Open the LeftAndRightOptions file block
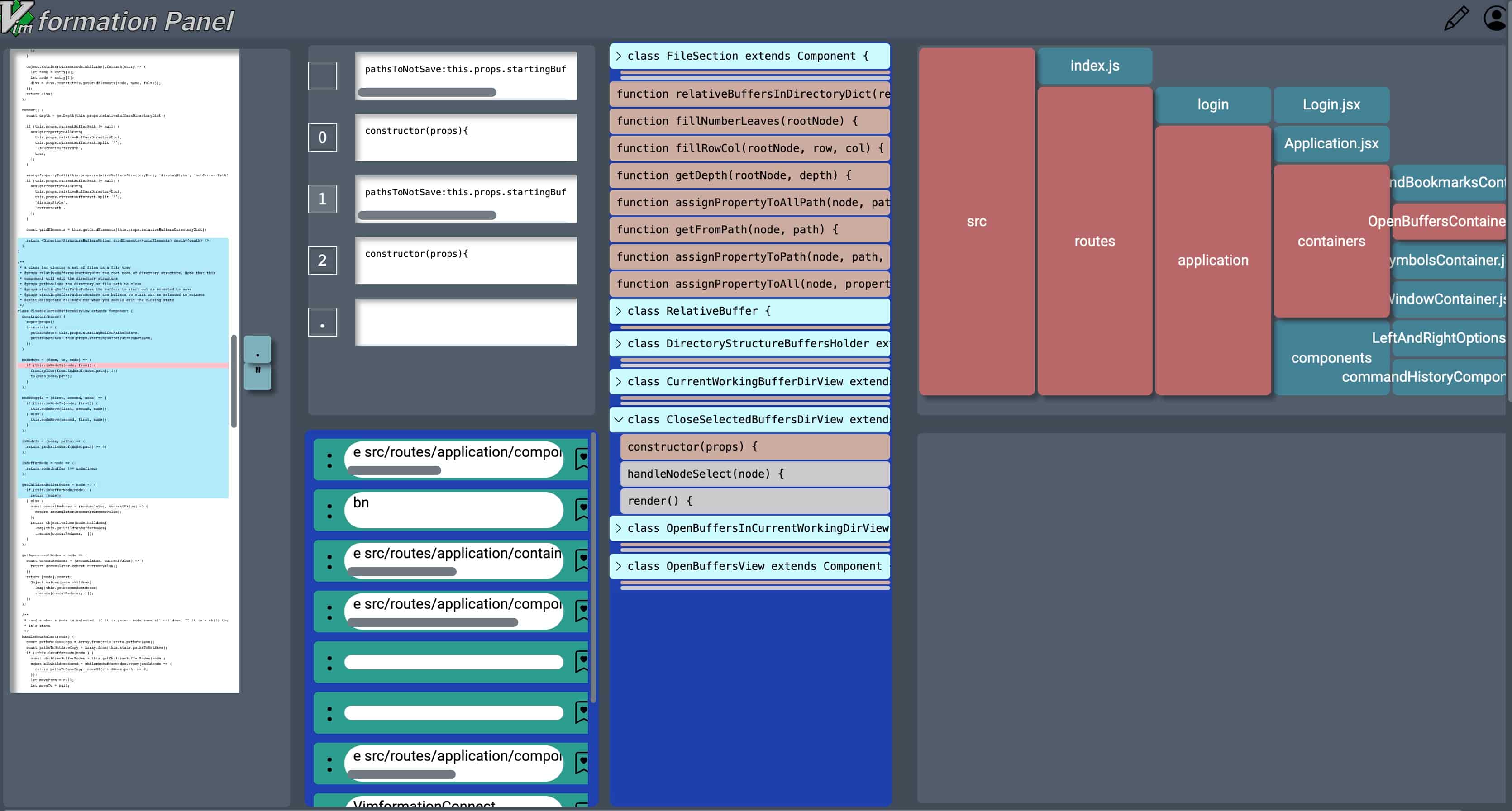The image size is (1512, 811). 1449,338
